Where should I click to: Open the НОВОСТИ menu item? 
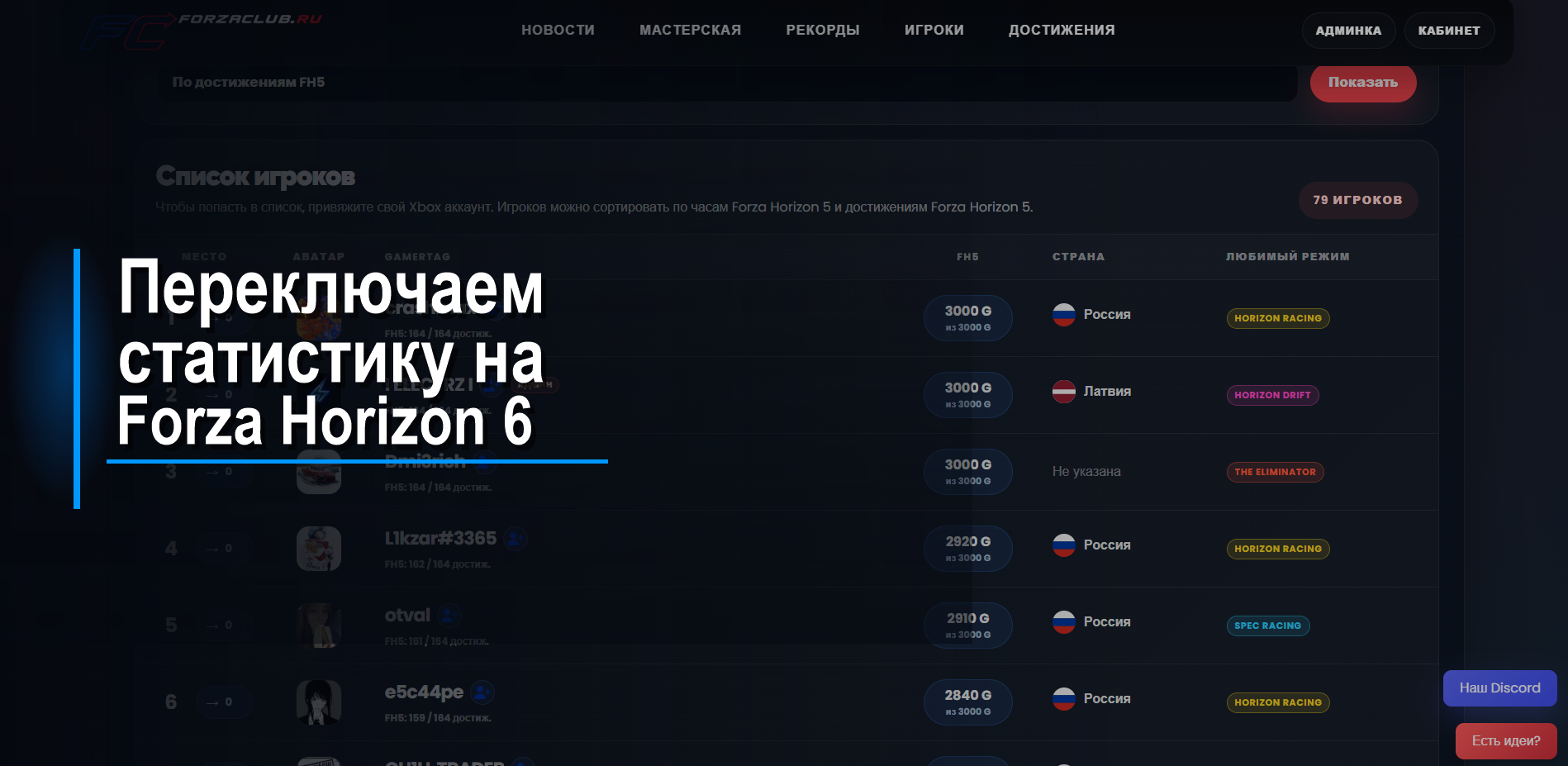[558, 30]
